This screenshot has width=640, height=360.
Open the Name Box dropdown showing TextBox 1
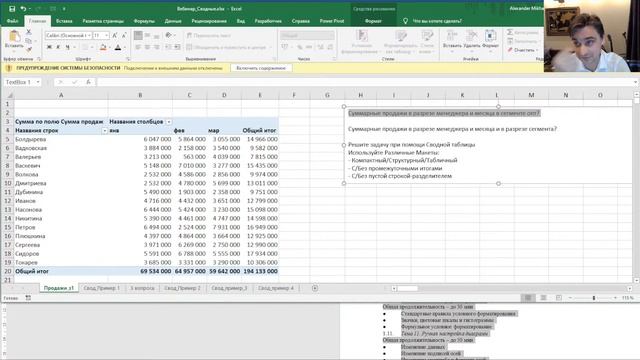tap(38, 82)
